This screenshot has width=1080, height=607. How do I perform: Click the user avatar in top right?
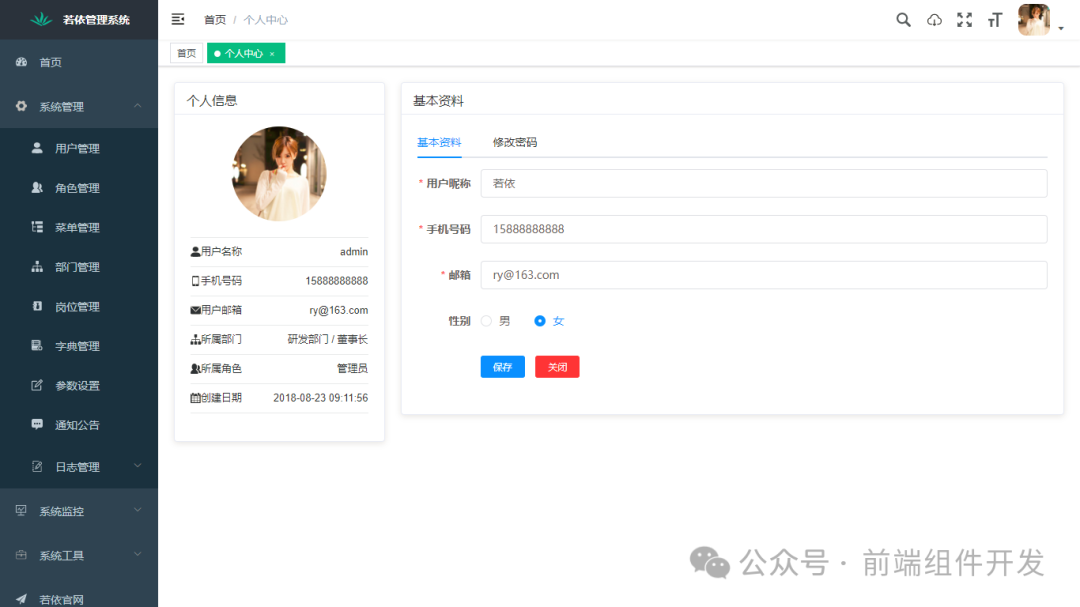tap(1033, 19)
